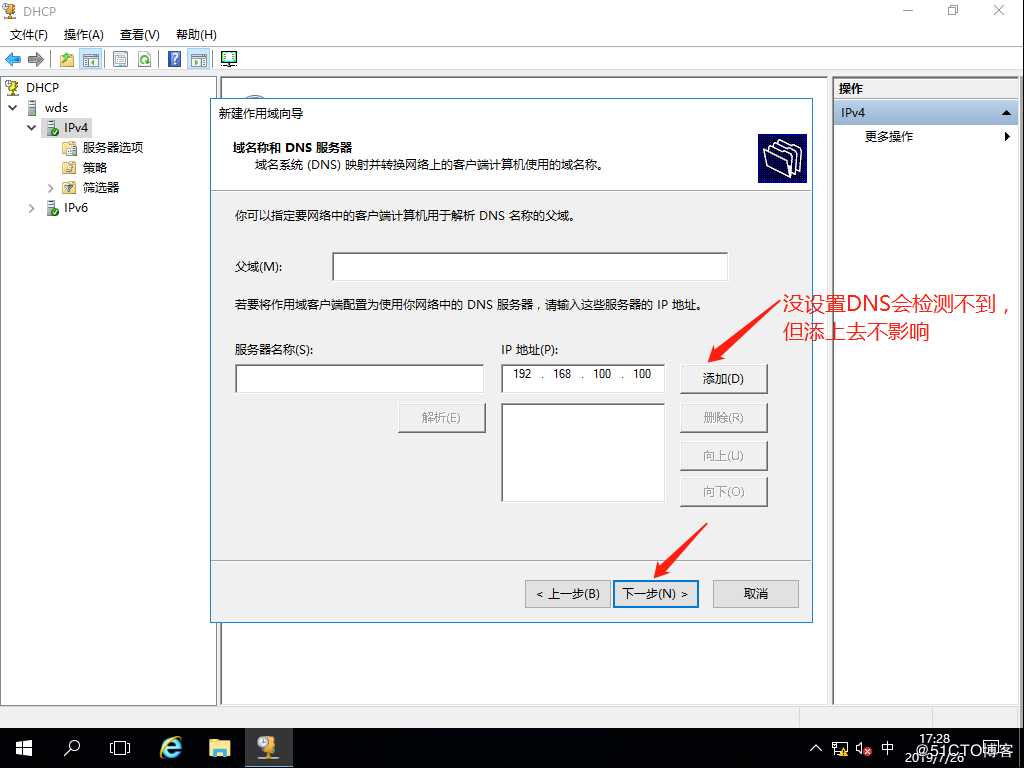Collapse the IPv4 node
This screenshot has width=1024, height=768.
tap(31, 127)
